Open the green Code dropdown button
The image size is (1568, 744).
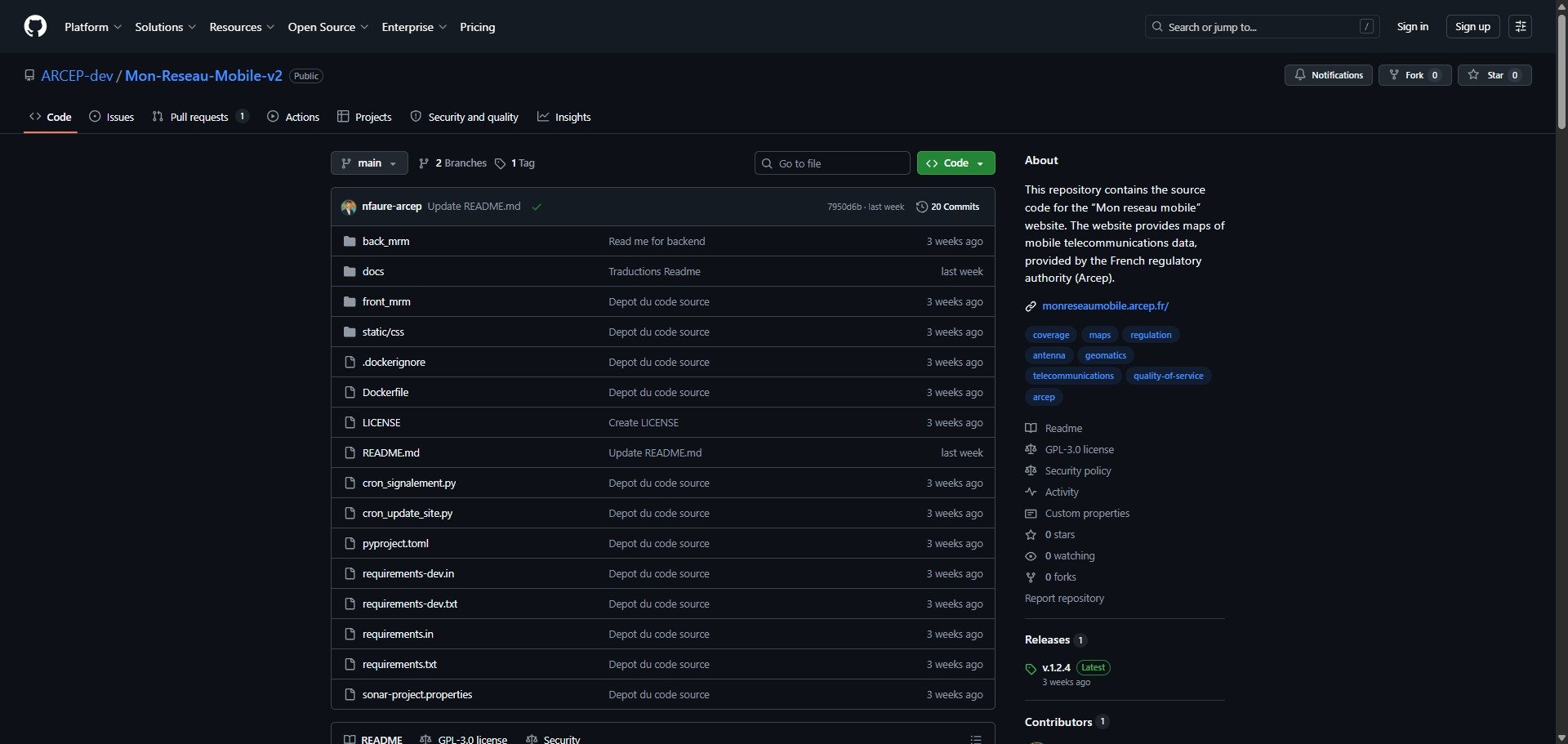(955, 163)
